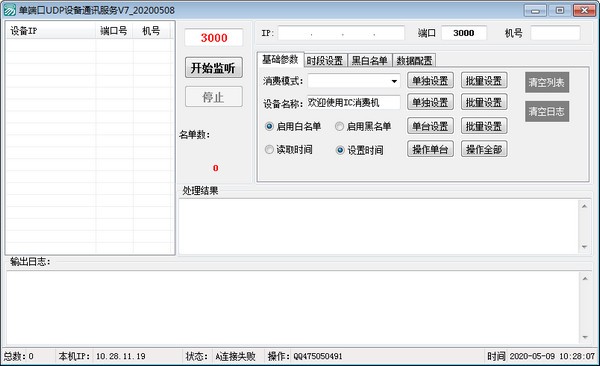Focus the 机号 input field at top
Screen dimensions: 600x366
[x=555, y=33]
